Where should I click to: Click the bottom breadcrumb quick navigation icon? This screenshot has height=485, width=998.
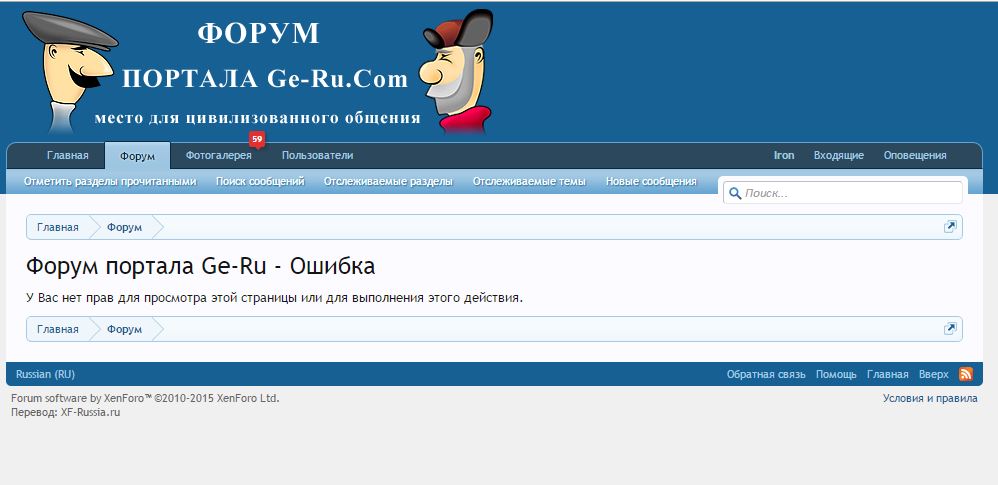pos(950,328)
